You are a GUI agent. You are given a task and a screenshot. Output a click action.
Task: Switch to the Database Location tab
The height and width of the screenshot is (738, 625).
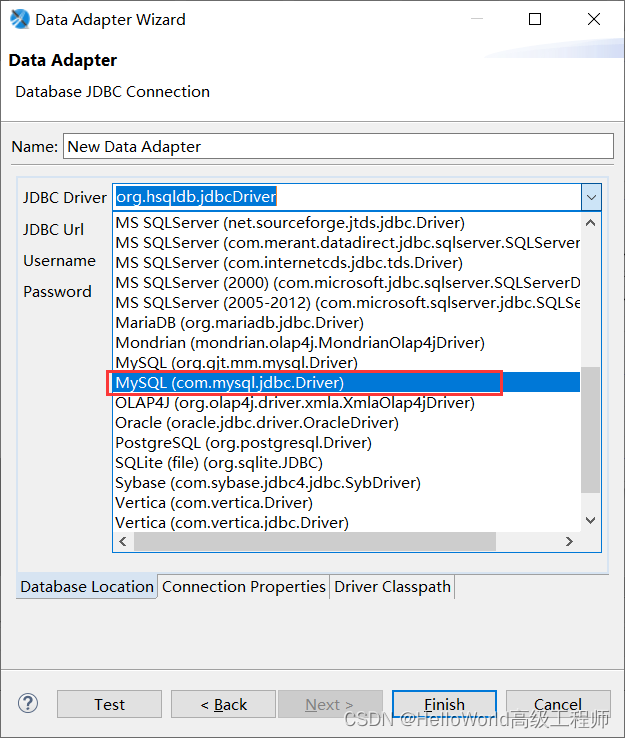coord(87,586)
